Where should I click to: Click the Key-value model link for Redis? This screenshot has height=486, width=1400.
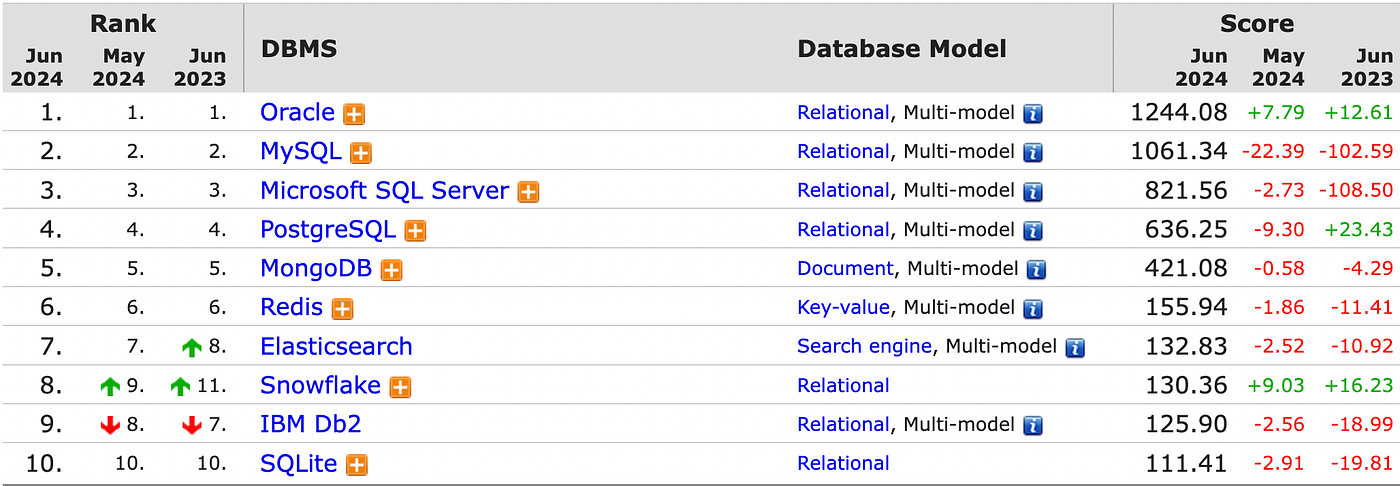click(x=843, y=308)
